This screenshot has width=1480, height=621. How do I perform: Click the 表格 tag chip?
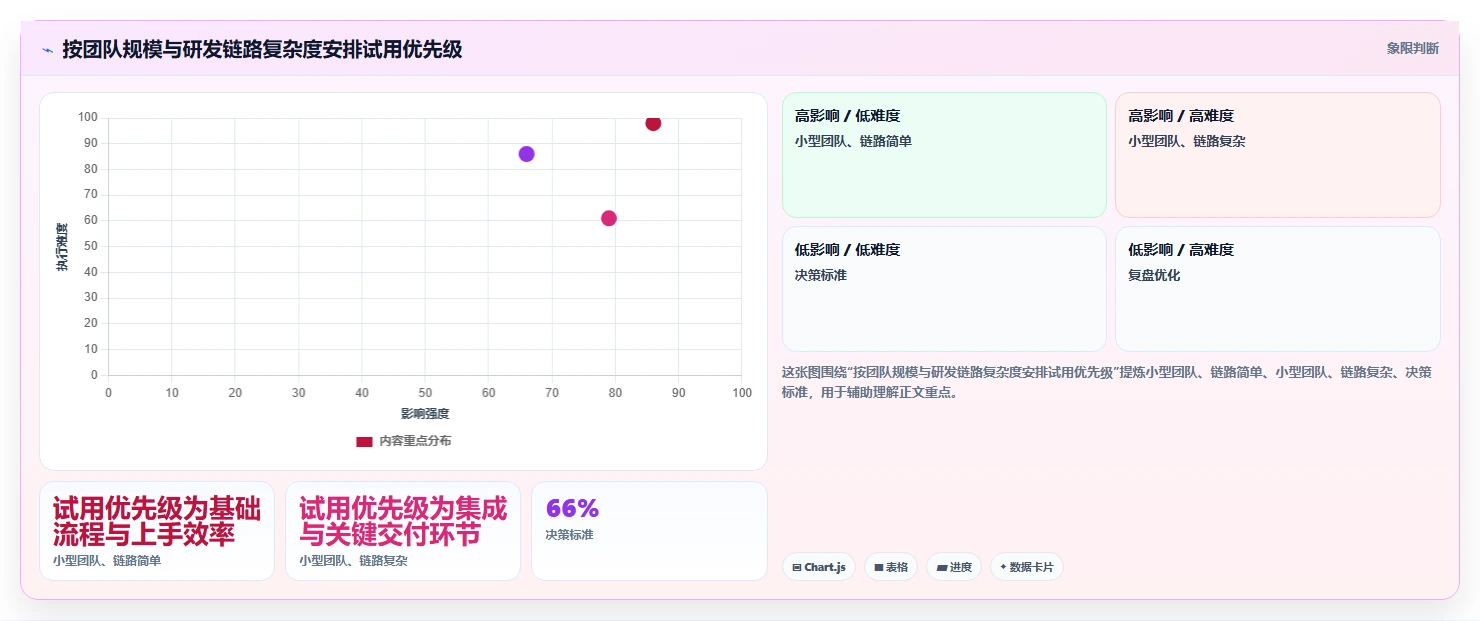click(x=891, y=567)
